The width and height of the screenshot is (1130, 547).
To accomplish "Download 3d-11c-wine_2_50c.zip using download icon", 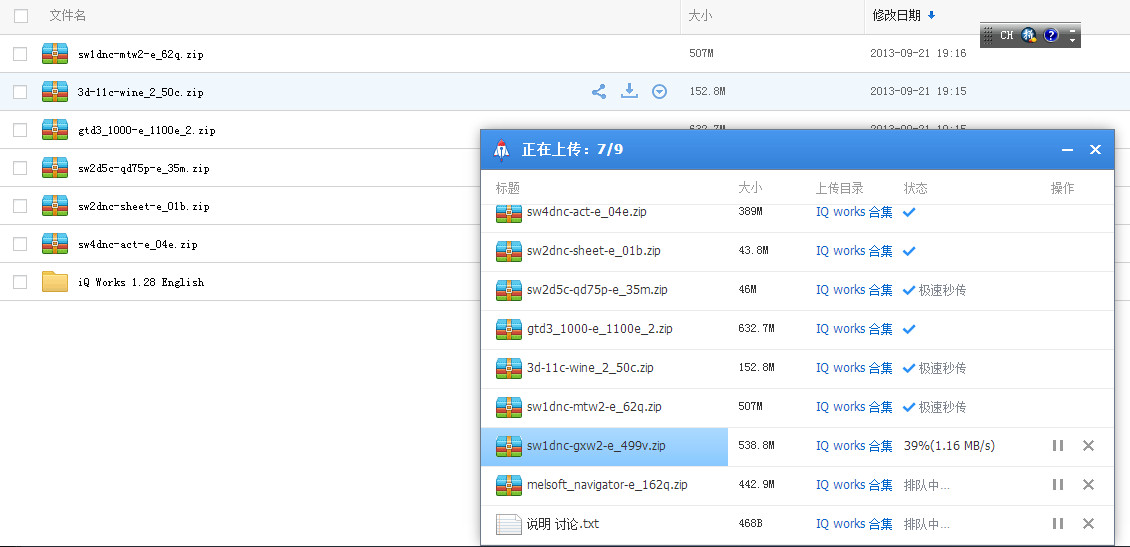I will pyautogui.click(x=629, y=92).
